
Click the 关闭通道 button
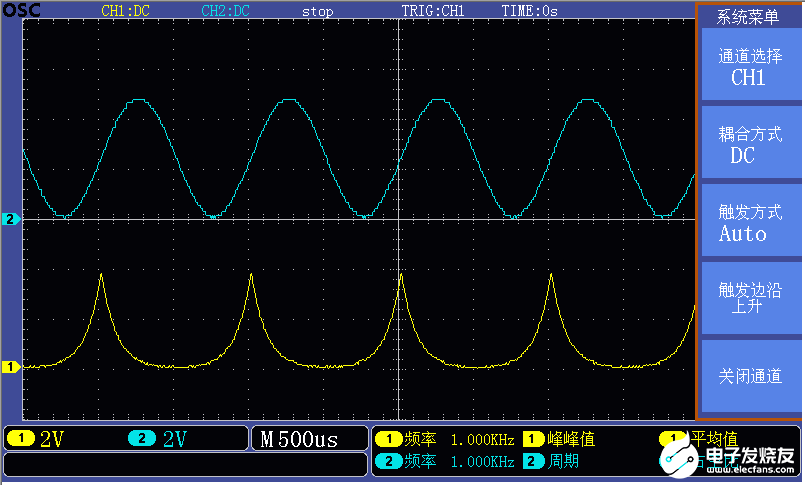tap(751, 376)
